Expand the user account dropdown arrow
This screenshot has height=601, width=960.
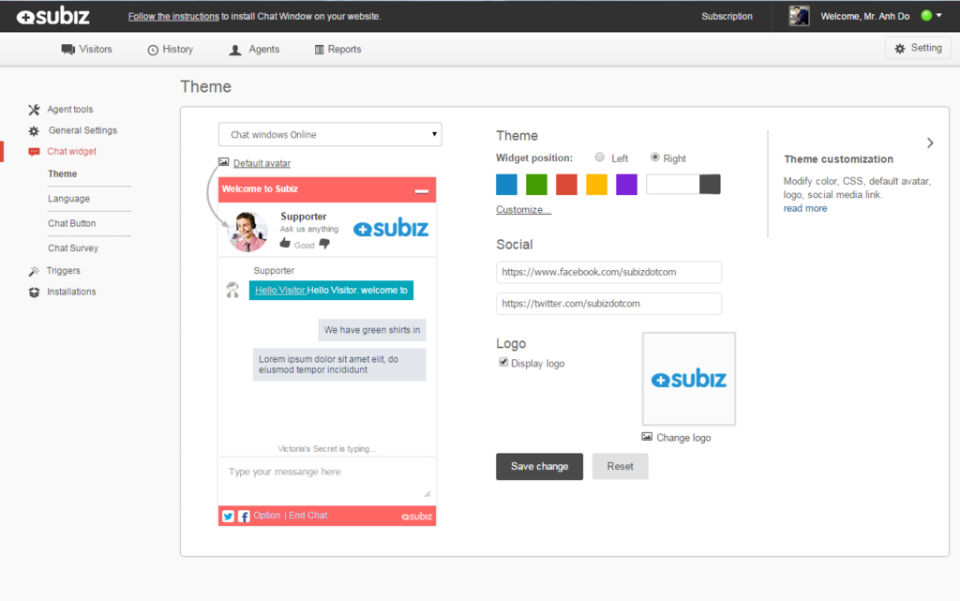pos(939,15)
